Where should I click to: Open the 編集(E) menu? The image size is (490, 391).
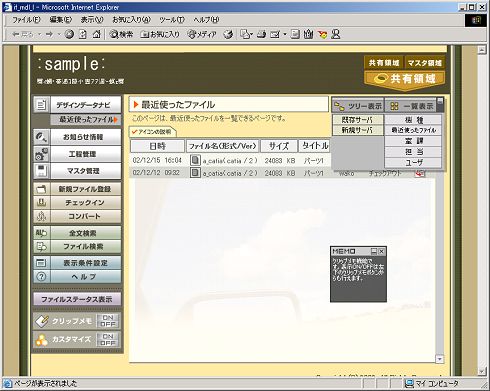click(x=61, y=20)
